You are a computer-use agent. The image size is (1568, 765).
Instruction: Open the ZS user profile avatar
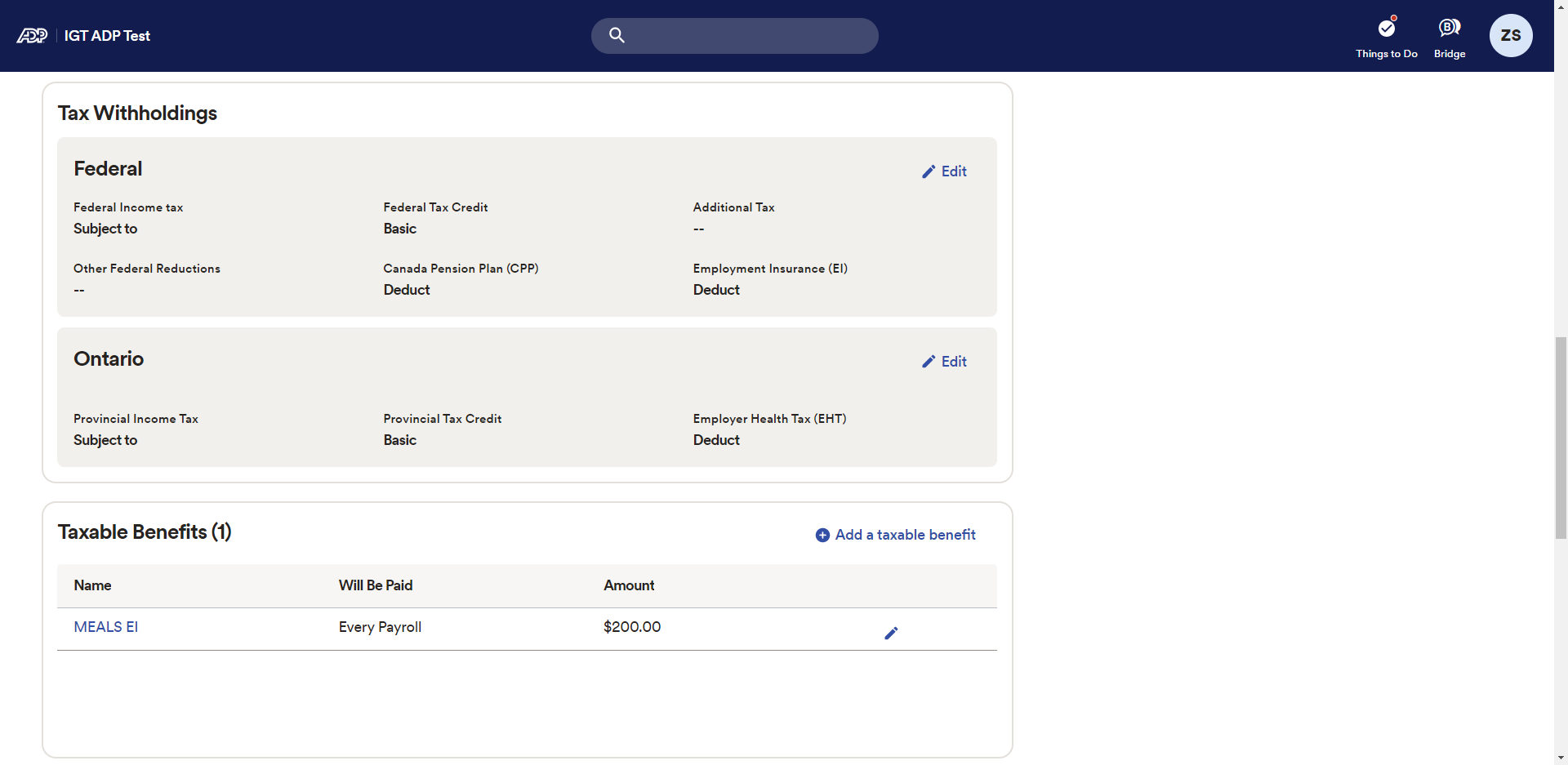click(x=1510, y=36)
